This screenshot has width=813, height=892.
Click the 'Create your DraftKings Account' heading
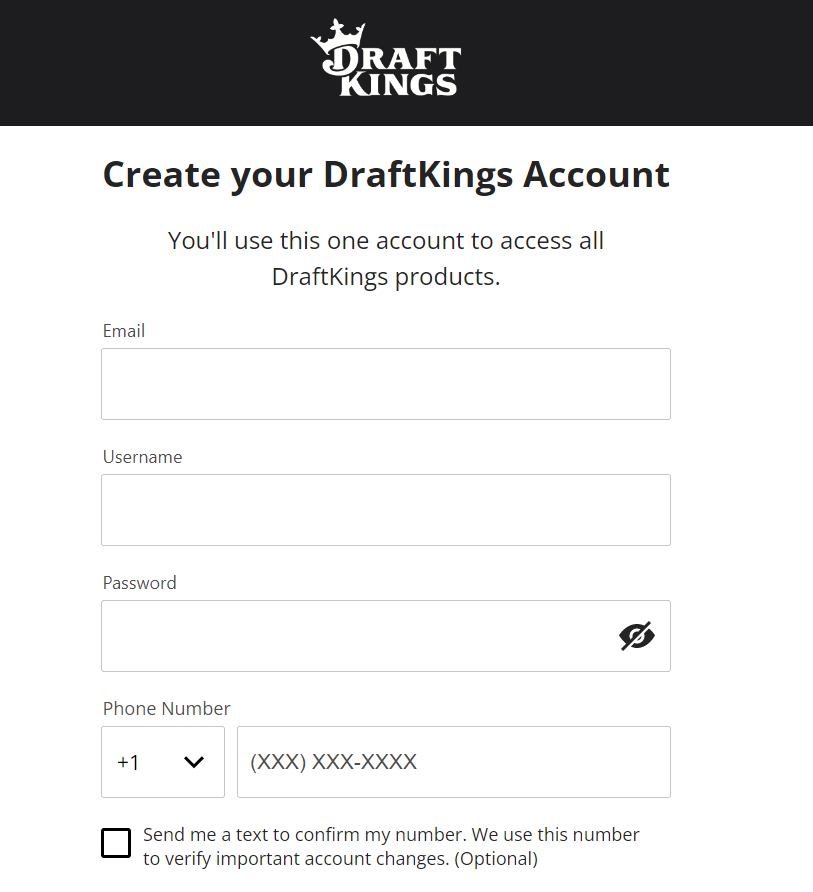coord(386,175)
